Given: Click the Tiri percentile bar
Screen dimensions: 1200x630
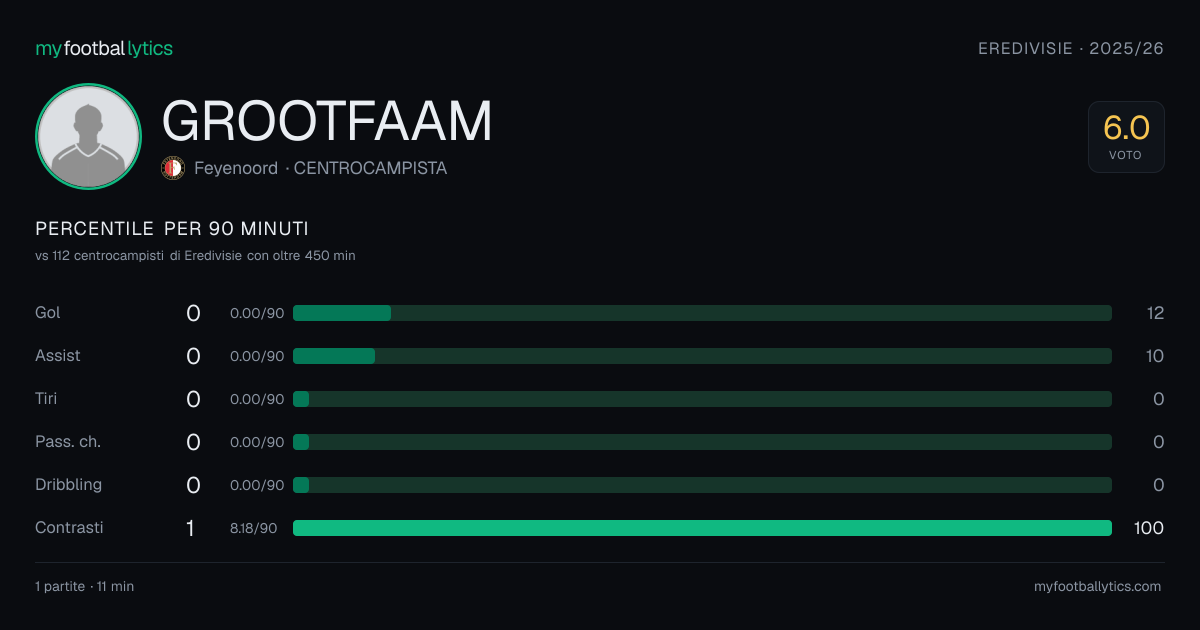Looking at the screenshot, I should pyautogui.click(x=702, y=399).
